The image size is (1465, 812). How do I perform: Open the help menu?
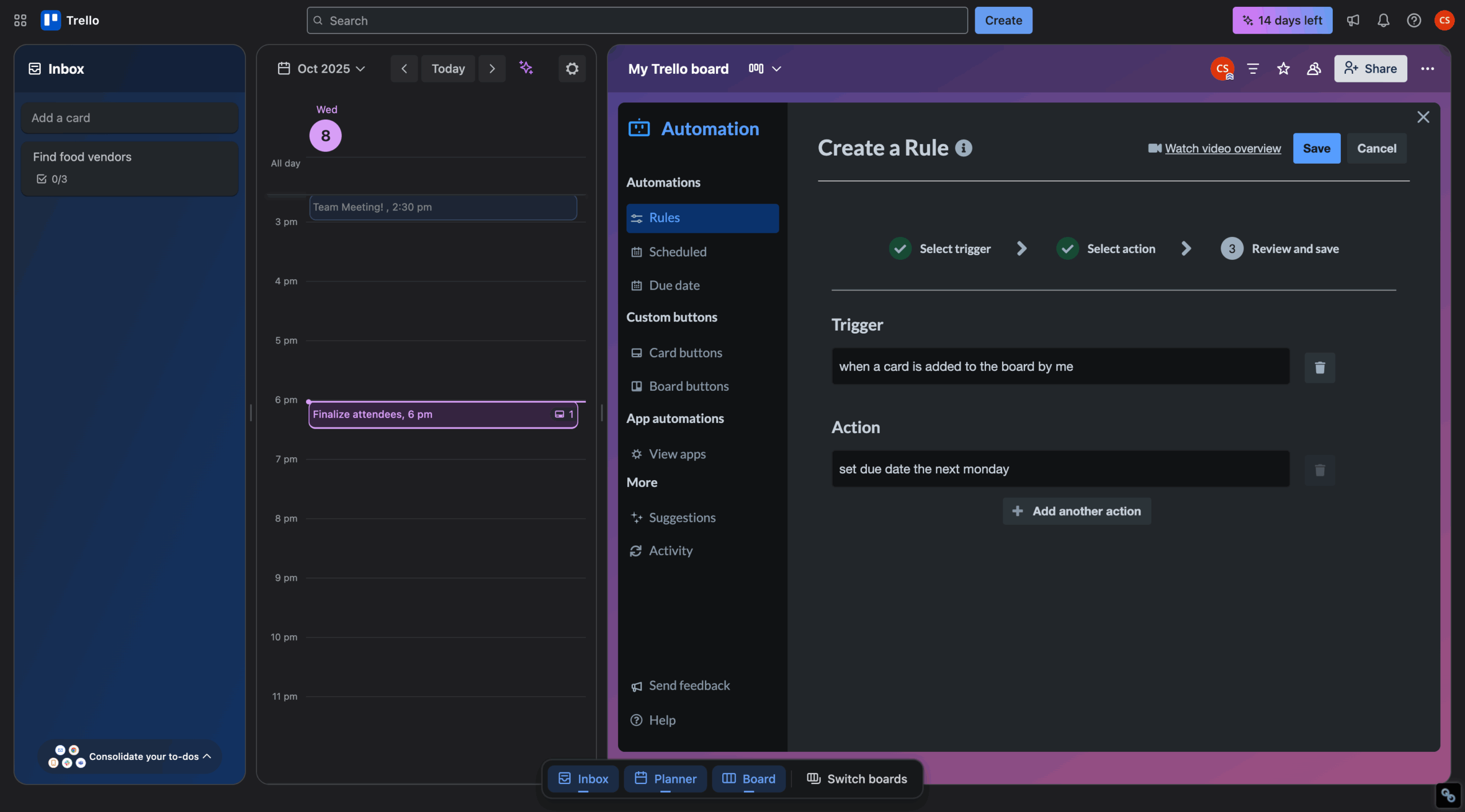coord(1413,20)
